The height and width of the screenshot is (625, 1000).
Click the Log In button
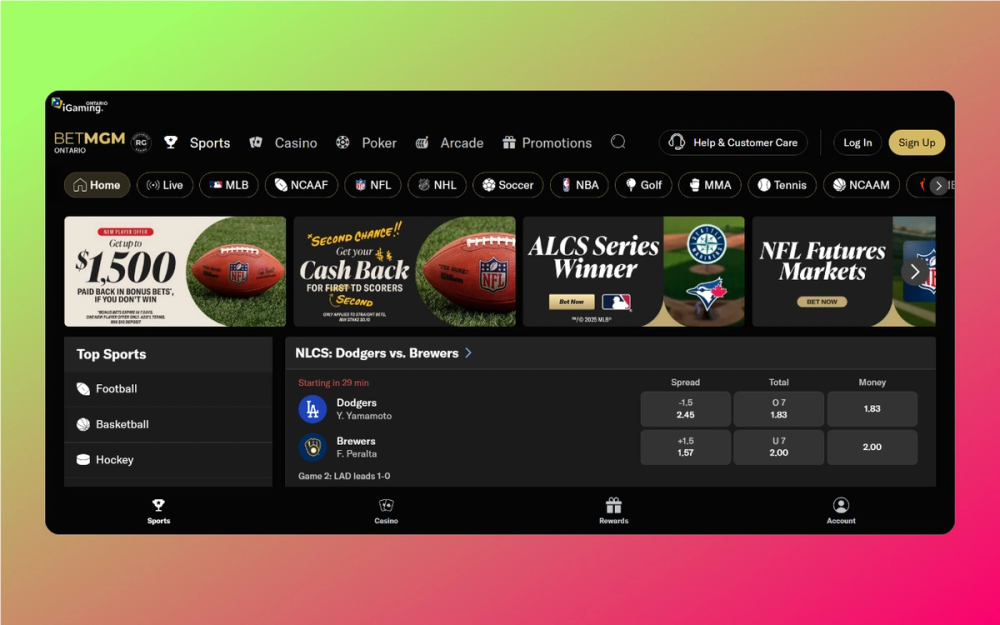(x=857, y=142)
